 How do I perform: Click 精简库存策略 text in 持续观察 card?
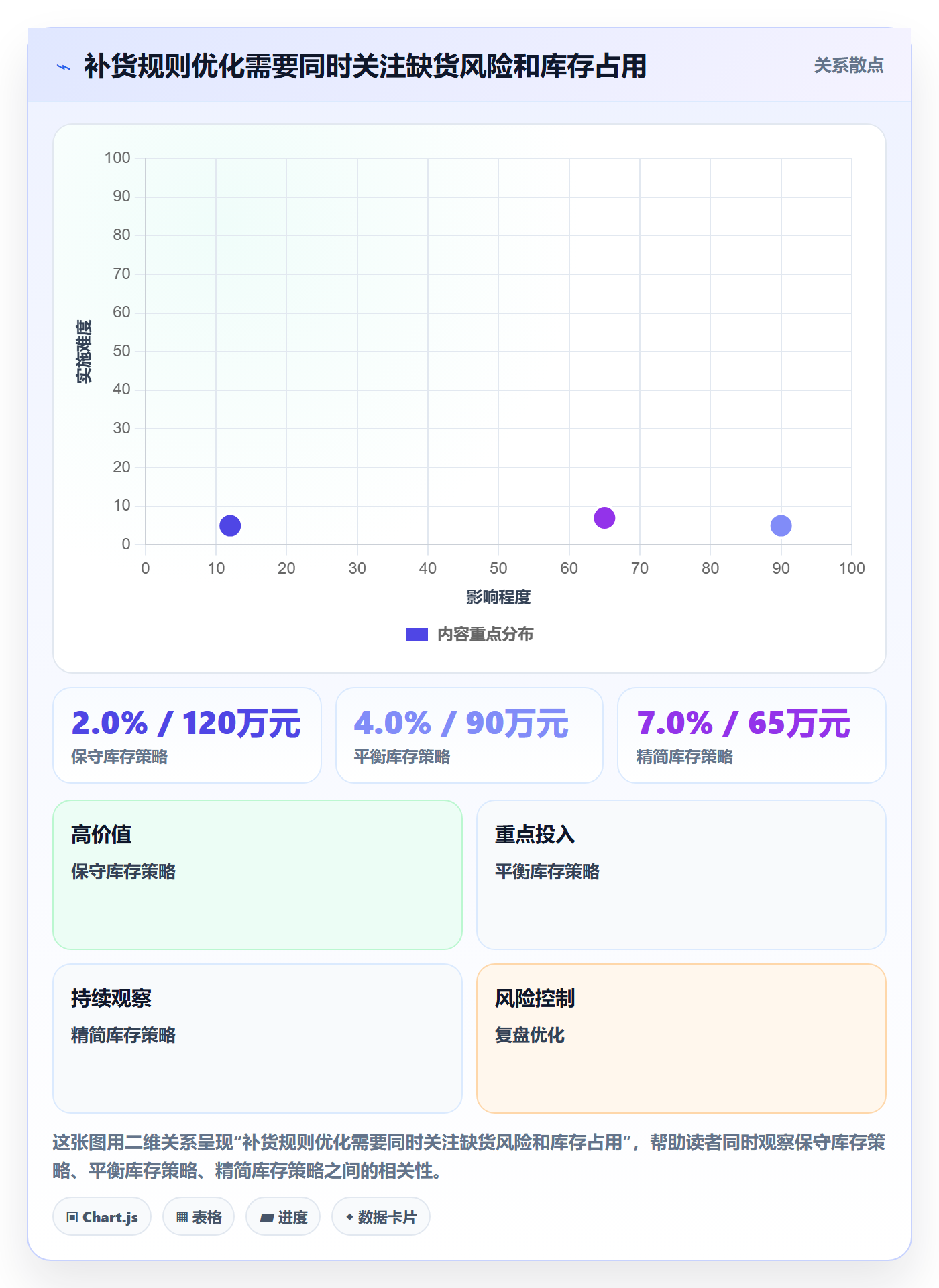[x=123, y=1035]
